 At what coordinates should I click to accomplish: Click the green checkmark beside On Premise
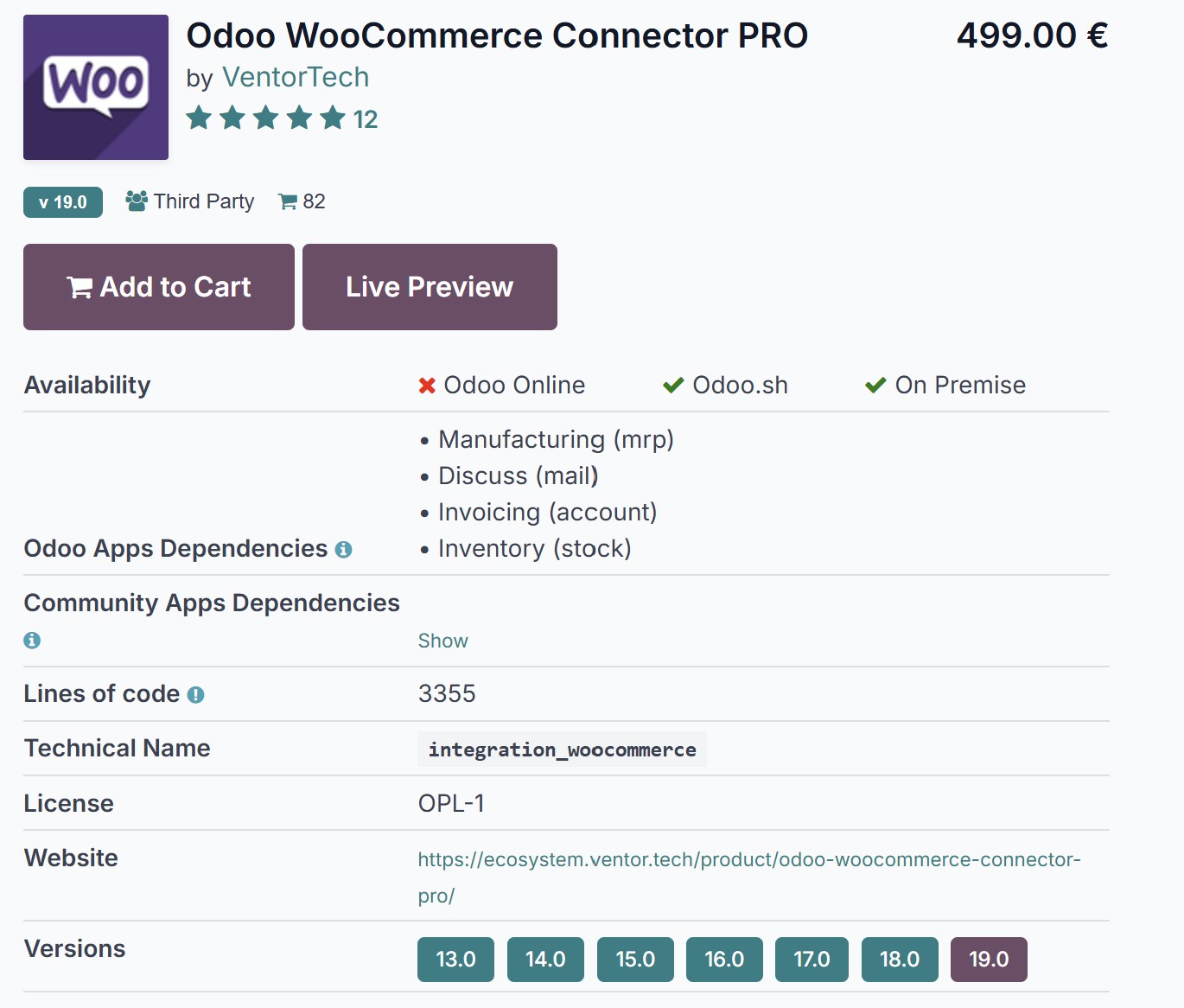[x=875, y=385]
